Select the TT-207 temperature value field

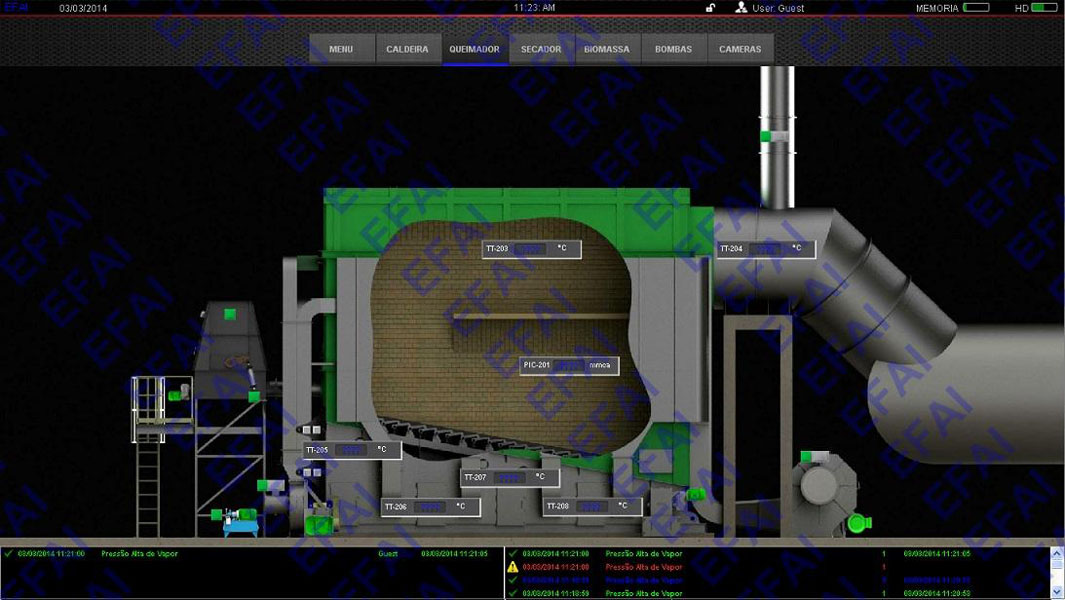[509, 478]
